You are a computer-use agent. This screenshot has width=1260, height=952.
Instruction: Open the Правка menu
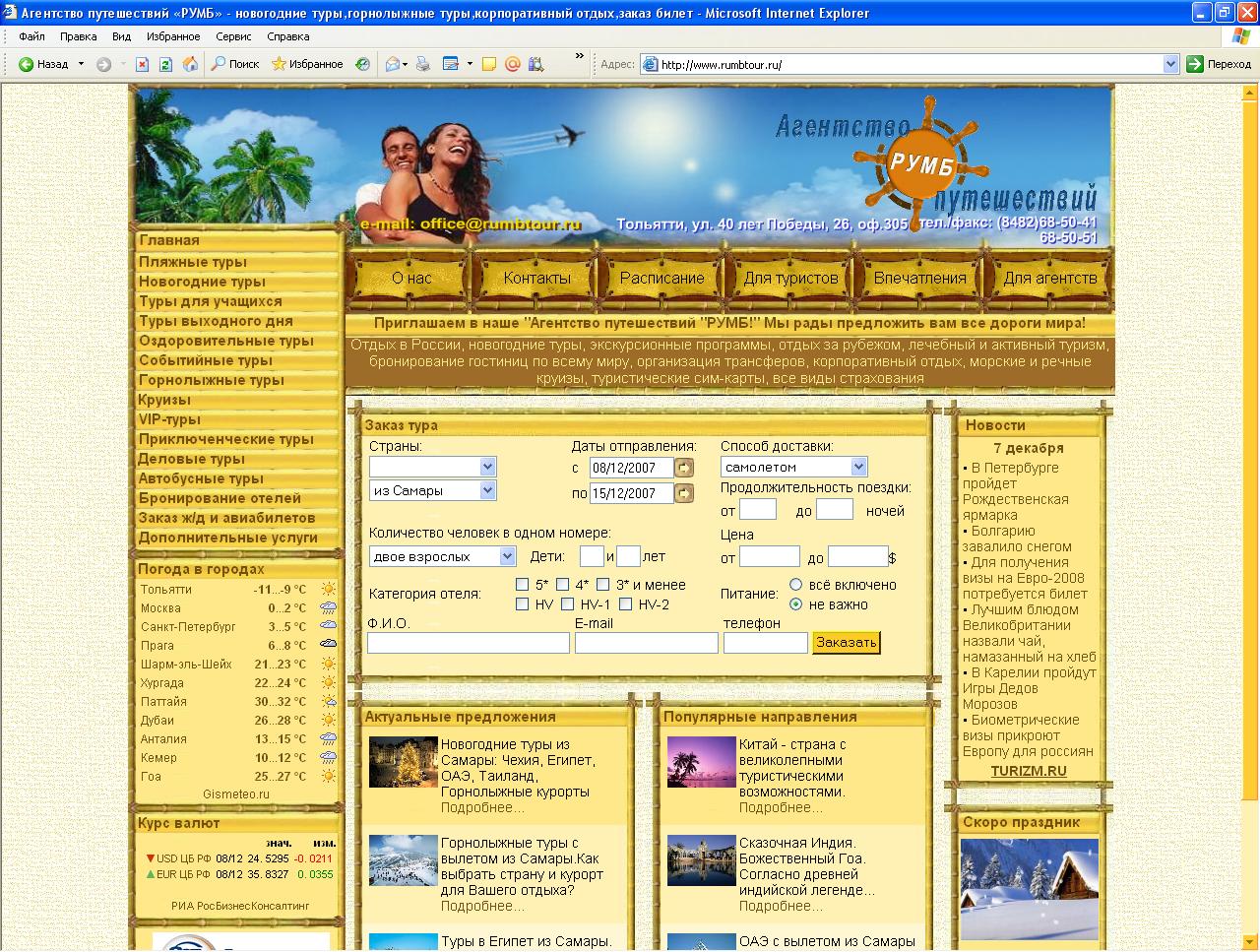(78, 36)
